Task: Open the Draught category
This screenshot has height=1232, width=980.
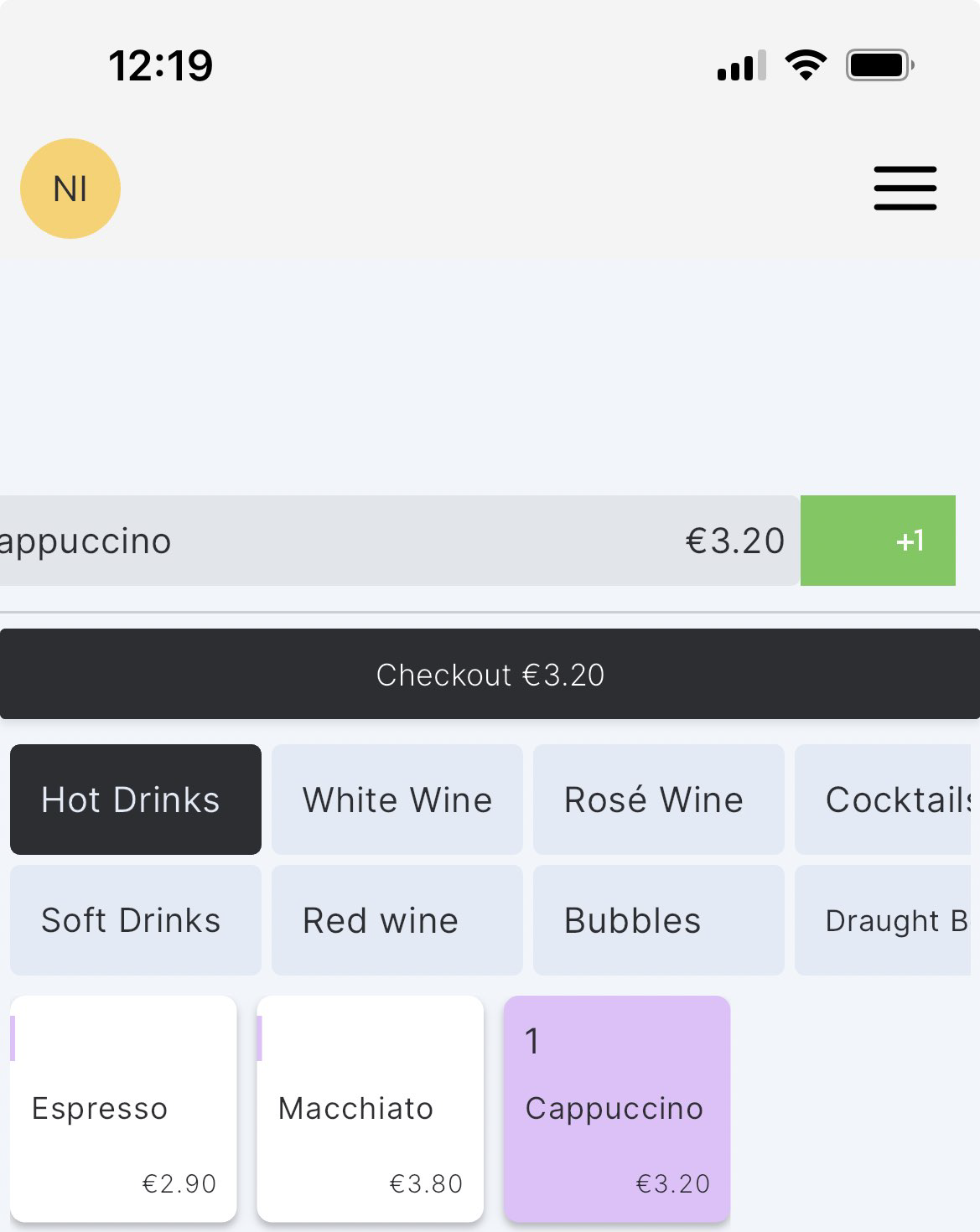Action: [884, 920]
